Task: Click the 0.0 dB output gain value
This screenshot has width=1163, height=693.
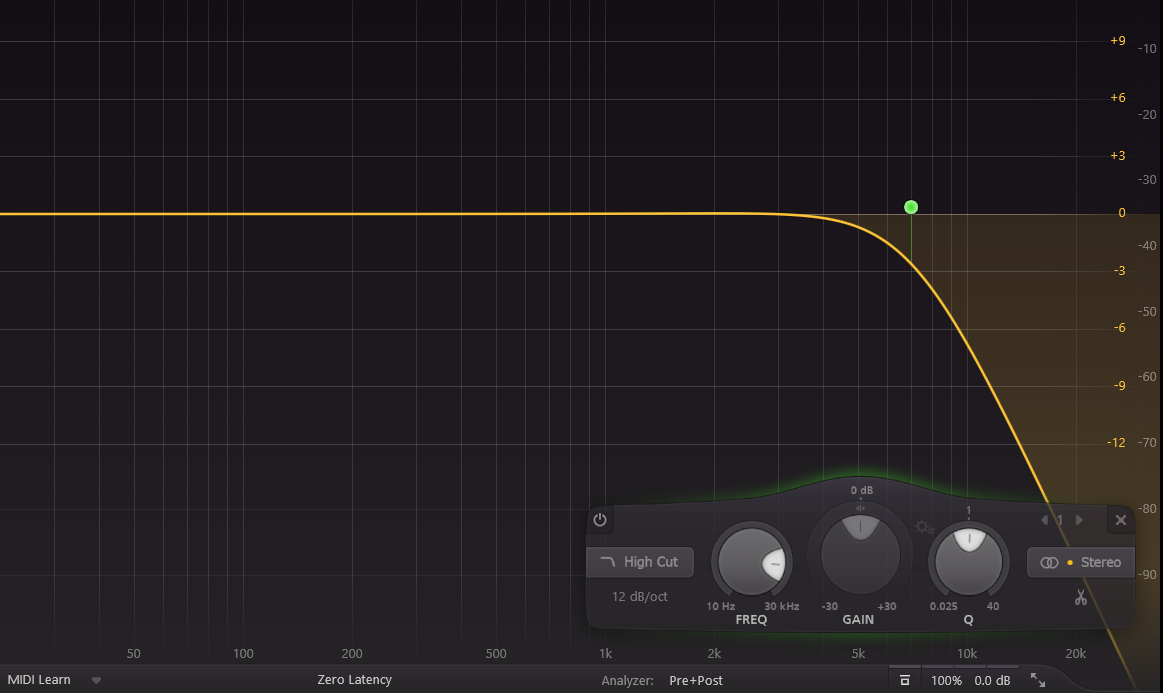Action: 992,680
